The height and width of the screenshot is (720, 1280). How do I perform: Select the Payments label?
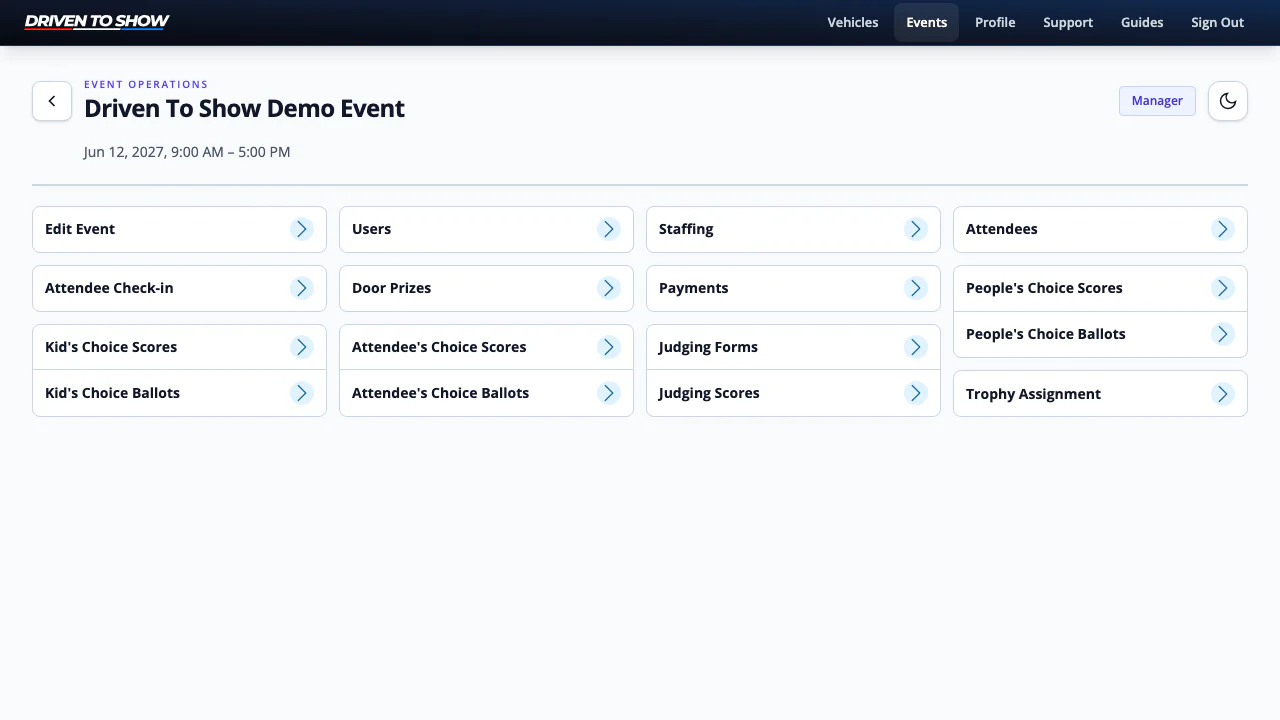pos(693,288)
